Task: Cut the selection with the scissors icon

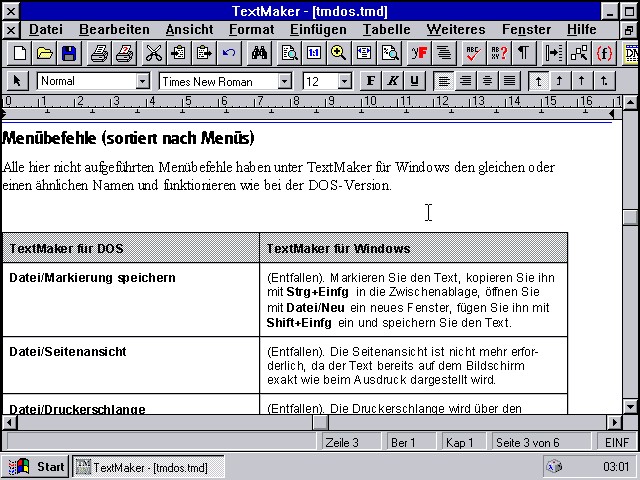Action: (x=154, y=53)
